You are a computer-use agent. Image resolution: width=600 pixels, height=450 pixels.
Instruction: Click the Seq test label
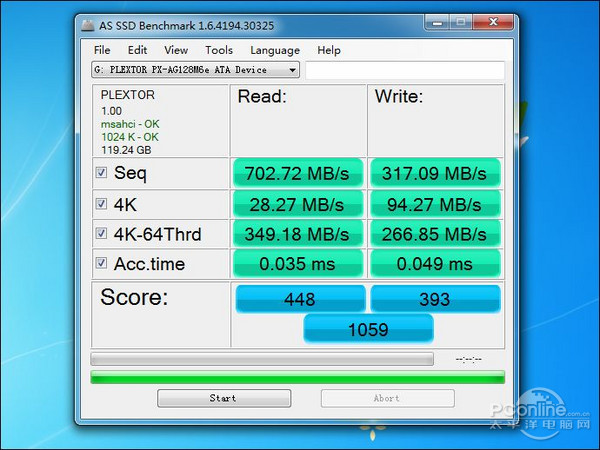tap(130, 173)
